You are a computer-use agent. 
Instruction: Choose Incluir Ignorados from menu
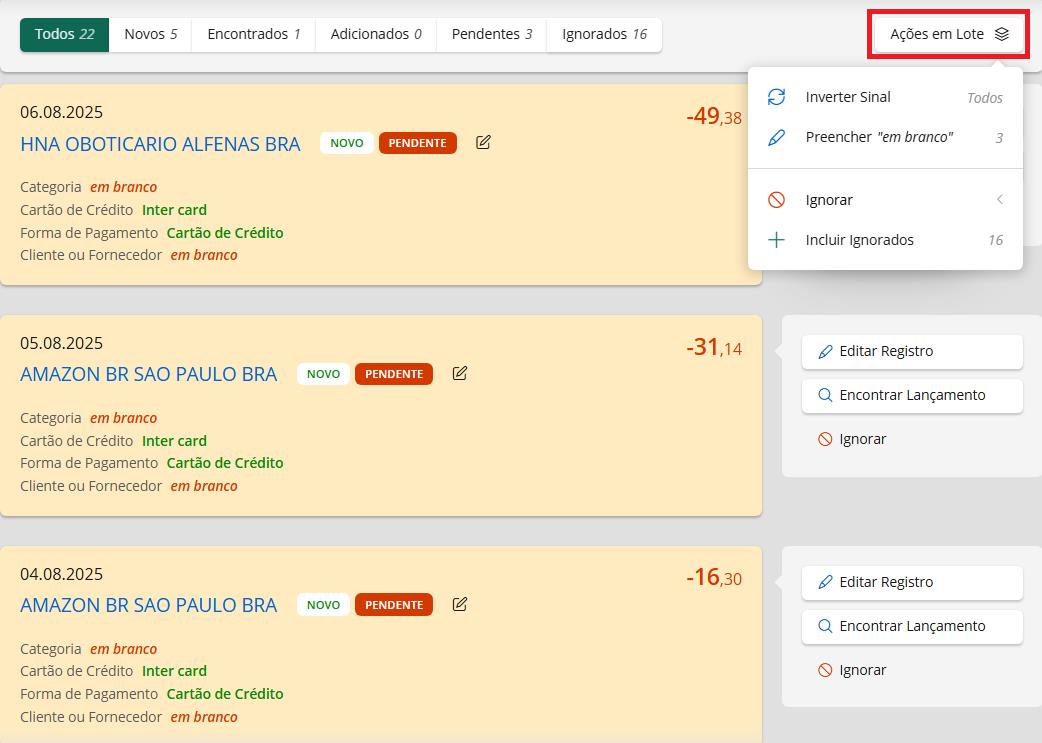tap(885, 240)
